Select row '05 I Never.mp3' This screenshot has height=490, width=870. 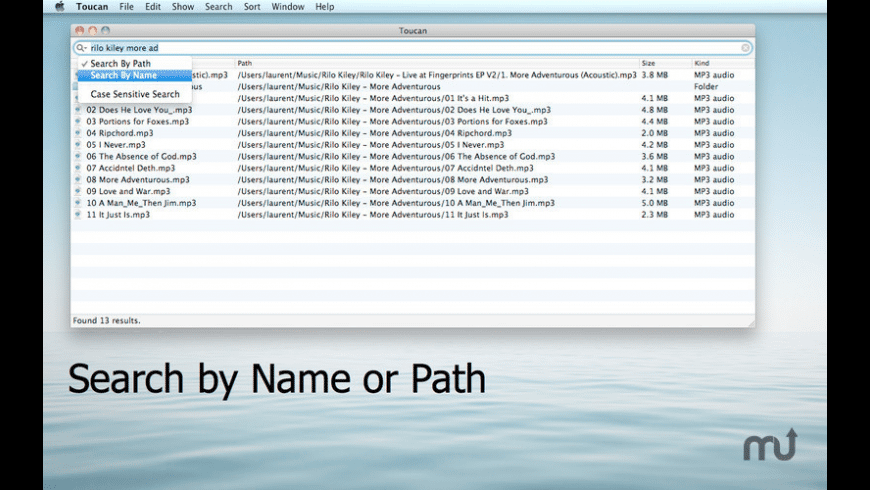(x=413, y=145)
